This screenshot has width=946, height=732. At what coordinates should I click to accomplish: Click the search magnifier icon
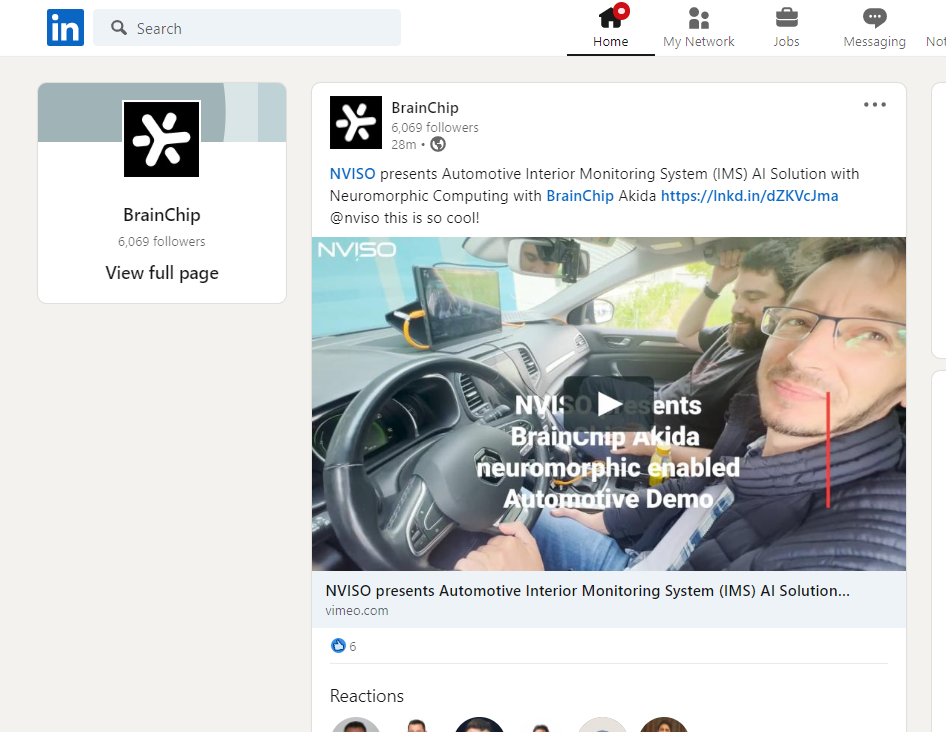click(119, 28)
